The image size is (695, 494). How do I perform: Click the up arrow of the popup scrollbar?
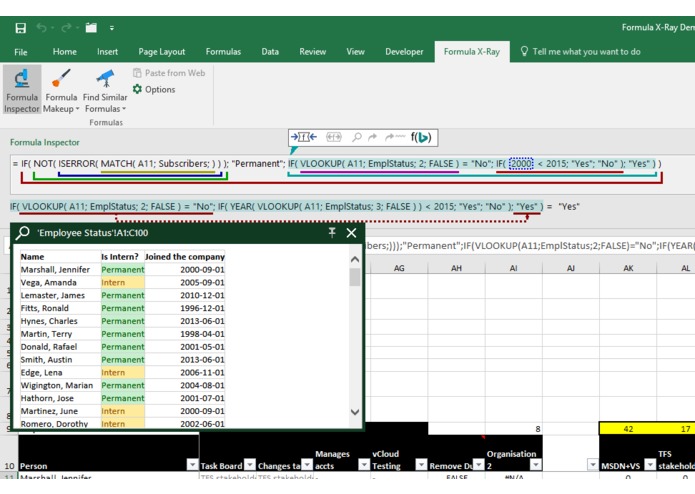pyautogui.click(x=355, y=260)
